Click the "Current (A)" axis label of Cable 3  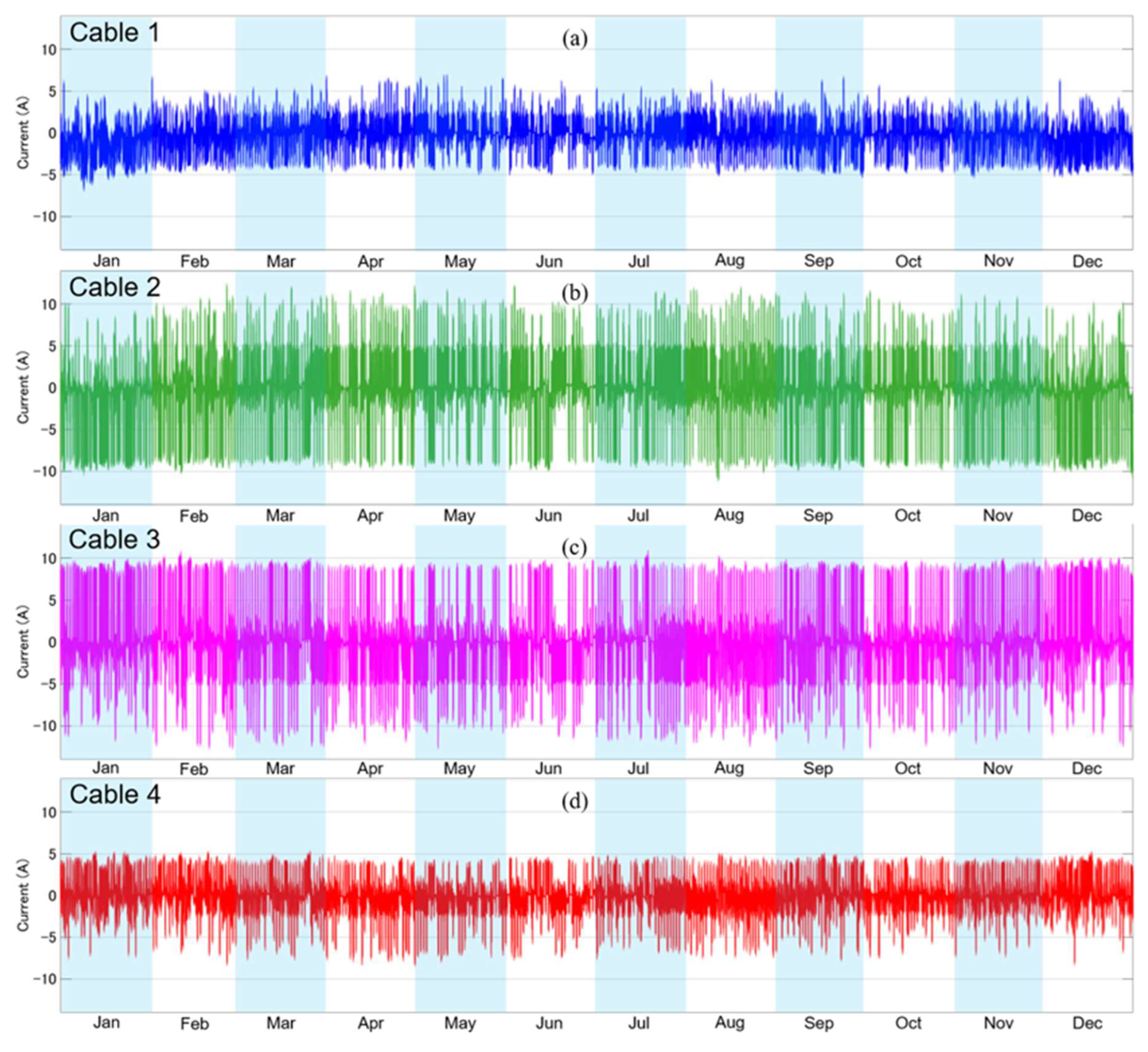point(23,642)
